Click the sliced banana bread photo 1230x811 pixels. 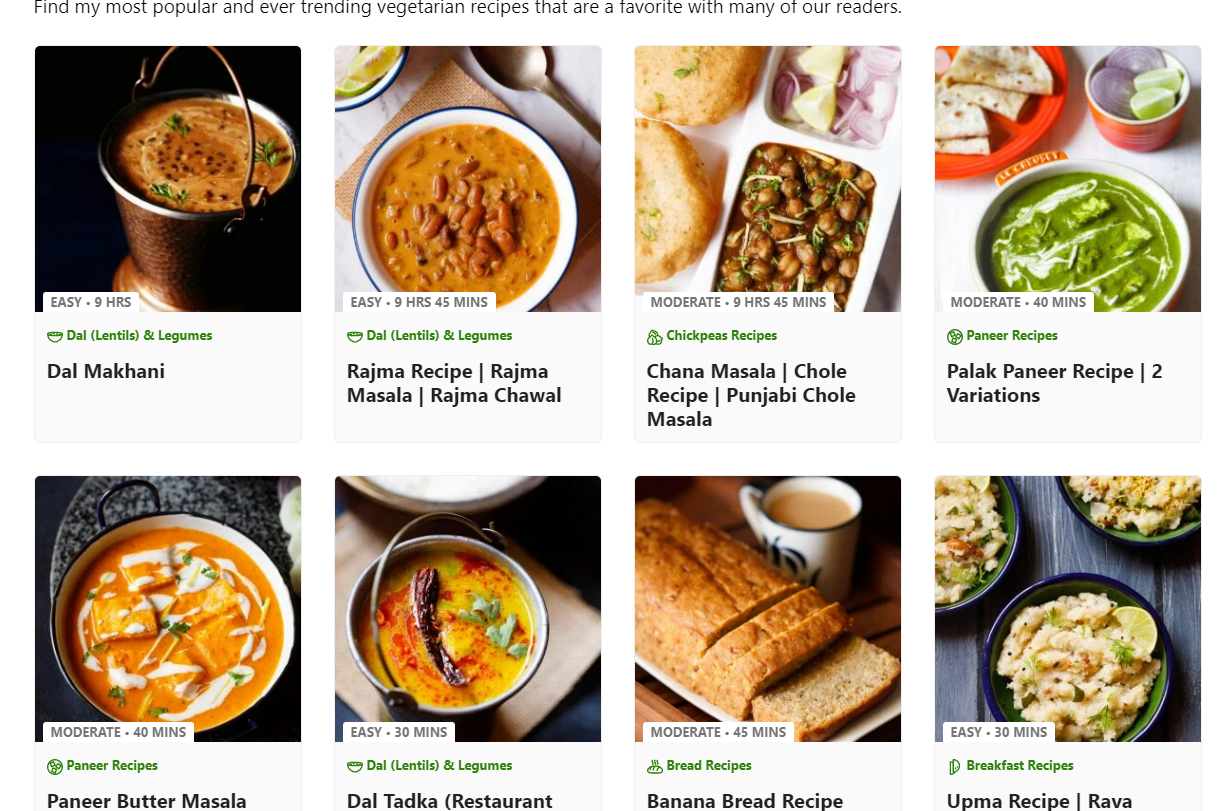pos(768,610)
